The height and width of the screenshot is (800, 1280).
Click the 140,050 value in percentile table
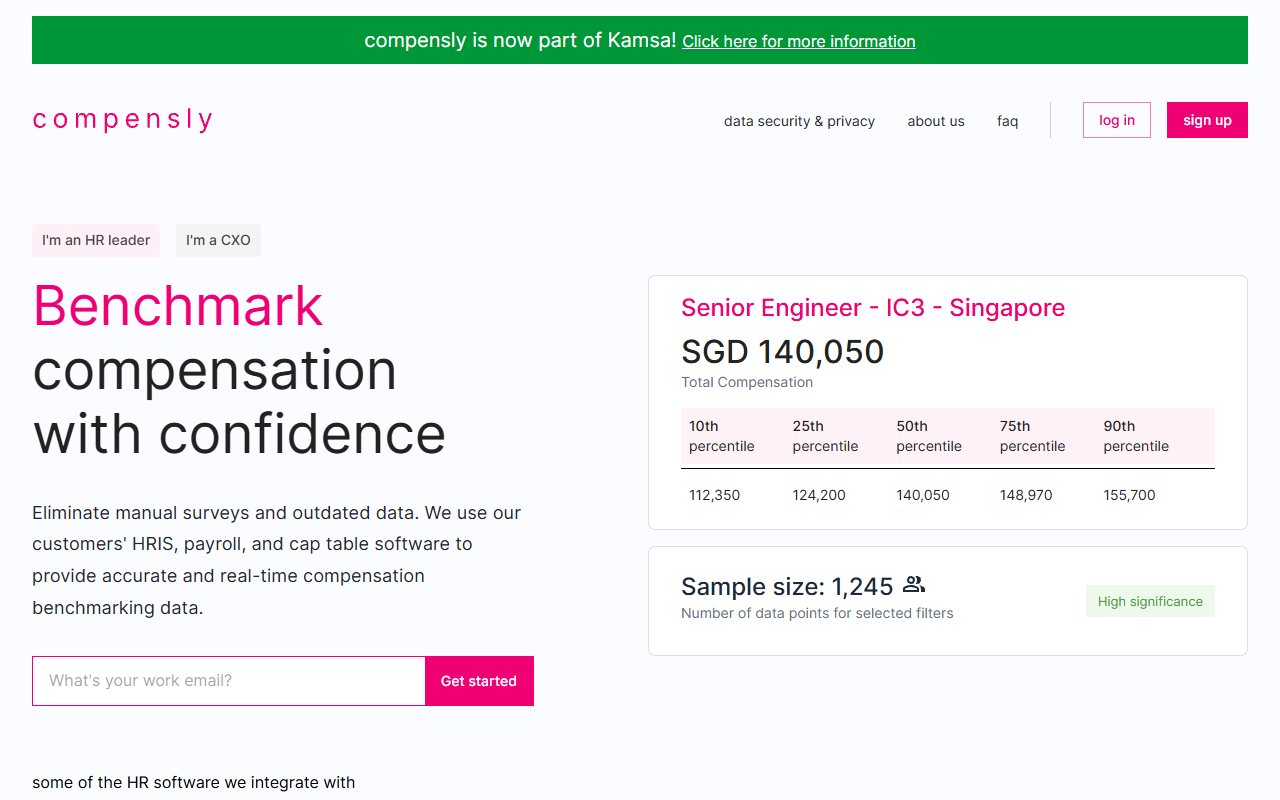point(923,495)
